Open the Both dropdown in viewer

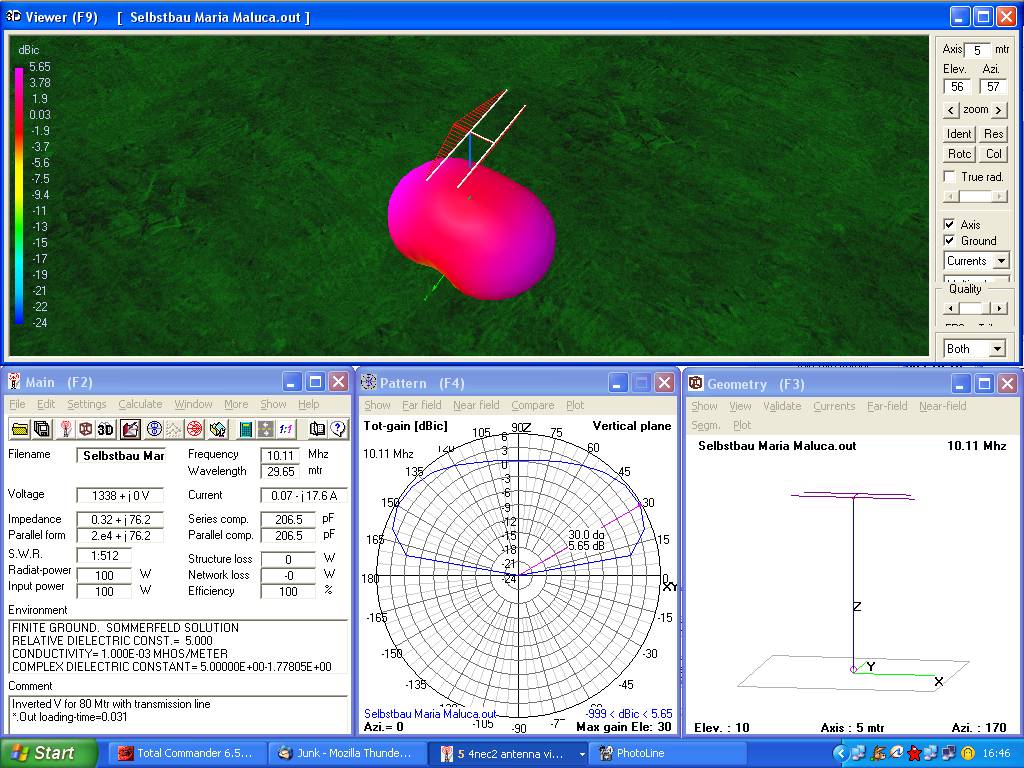(x=997, y=349)
